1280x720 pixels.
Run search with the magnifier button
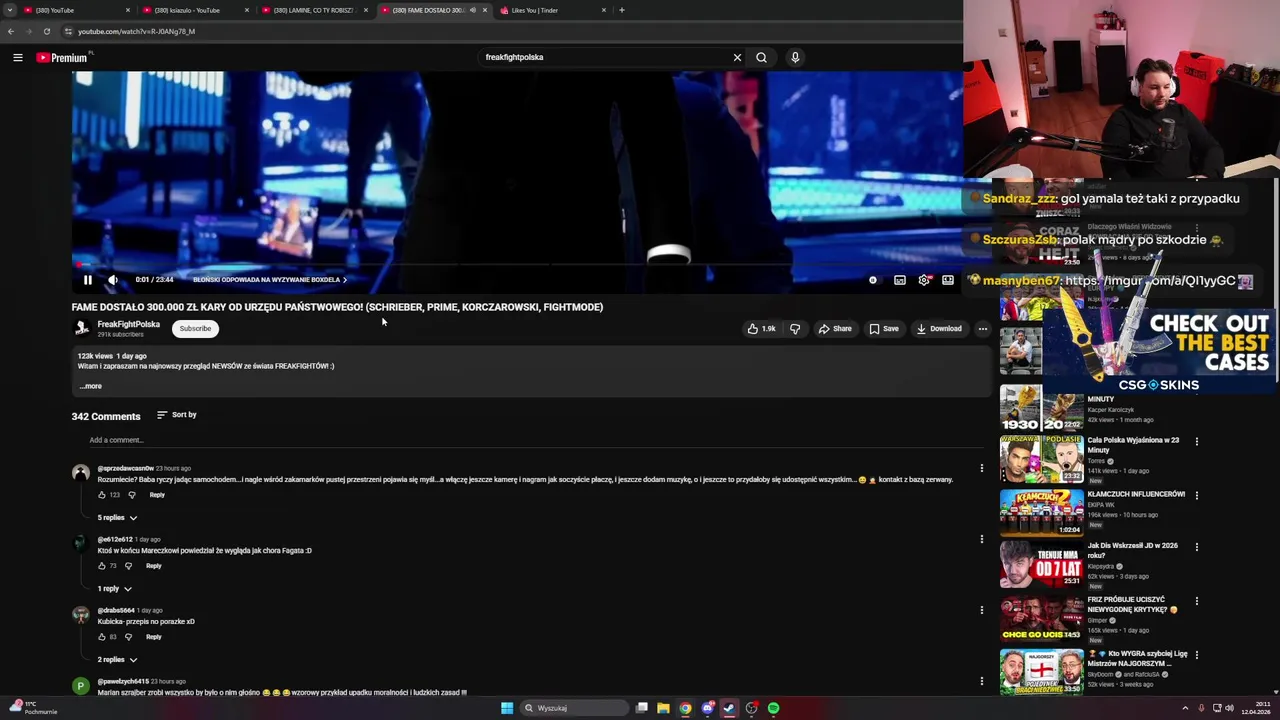(x=762, y=57)
